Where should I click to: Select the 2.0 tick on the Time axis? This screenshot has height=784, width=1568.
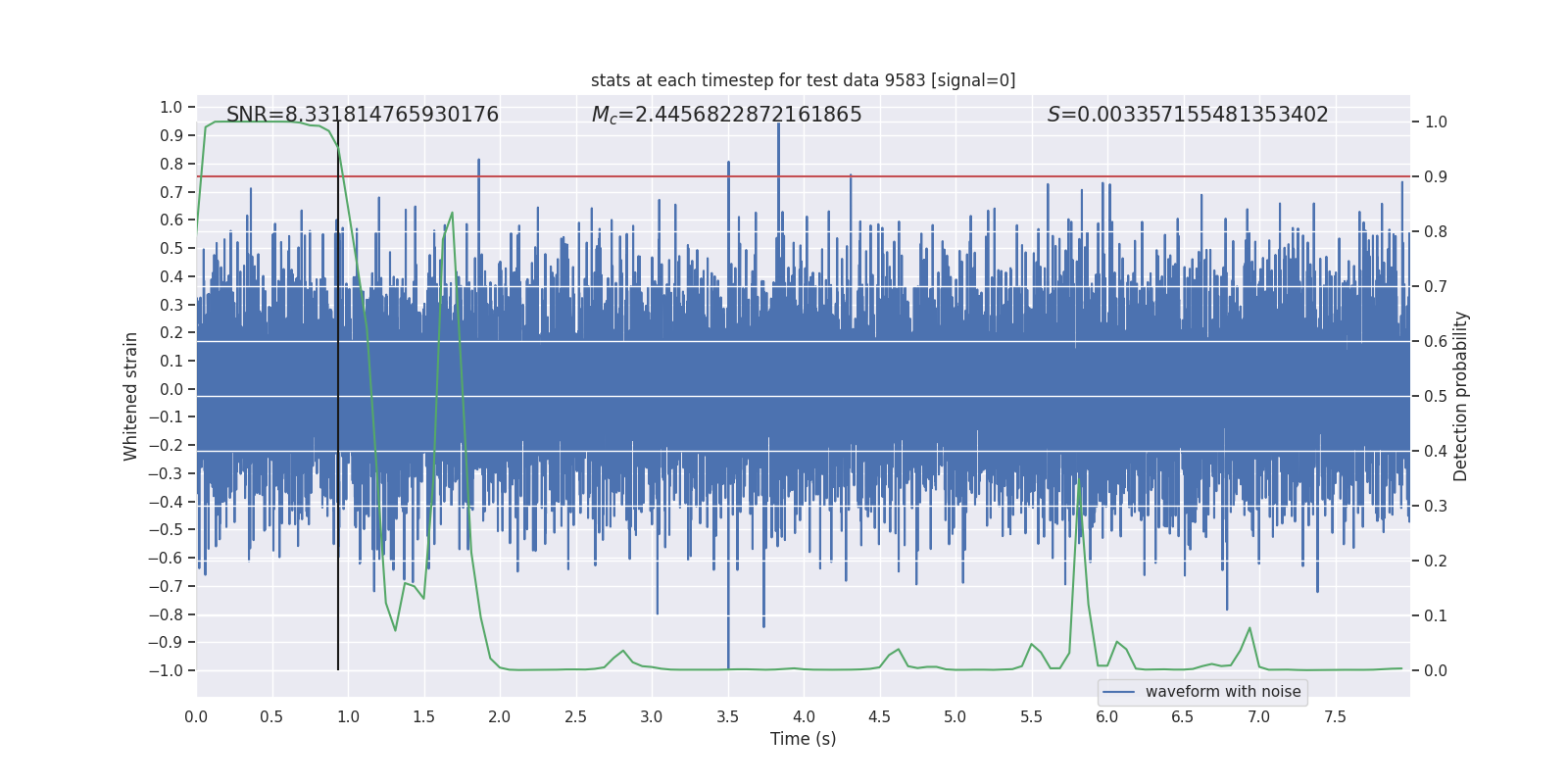click(x=500, y=716)
